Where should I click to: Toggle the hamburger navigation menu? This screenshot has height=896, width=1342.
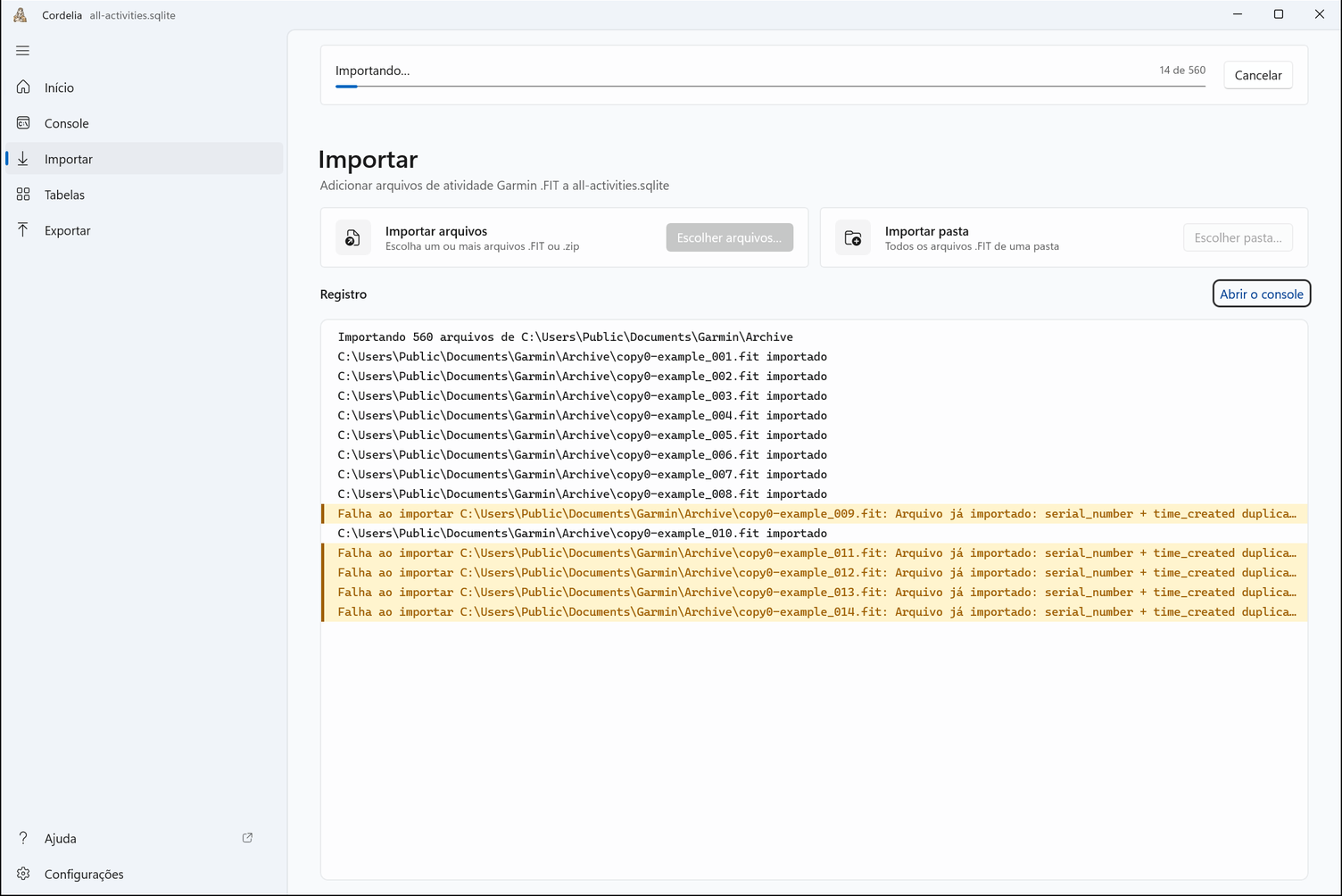[23, 51]
